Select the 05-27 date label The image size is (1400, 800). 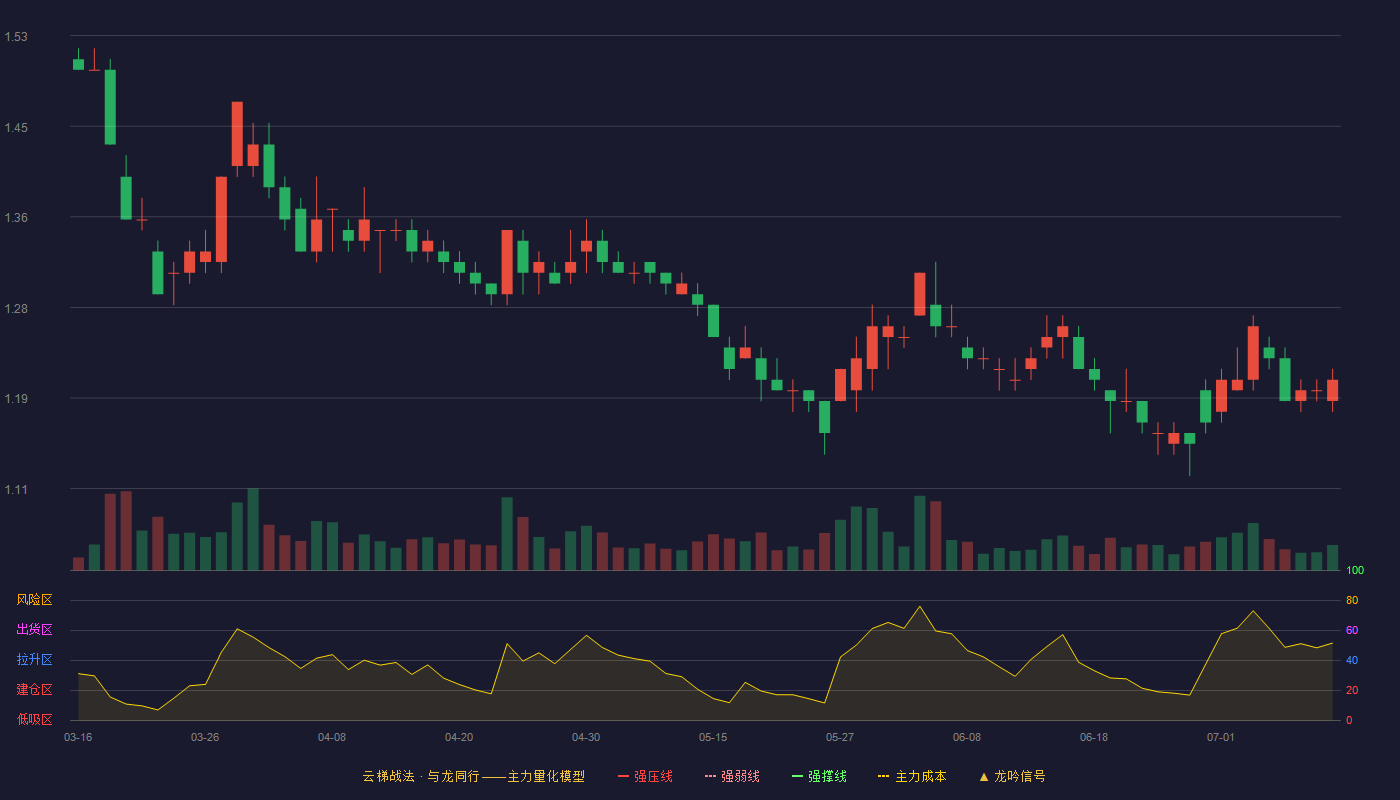click(x=840, y=737)
